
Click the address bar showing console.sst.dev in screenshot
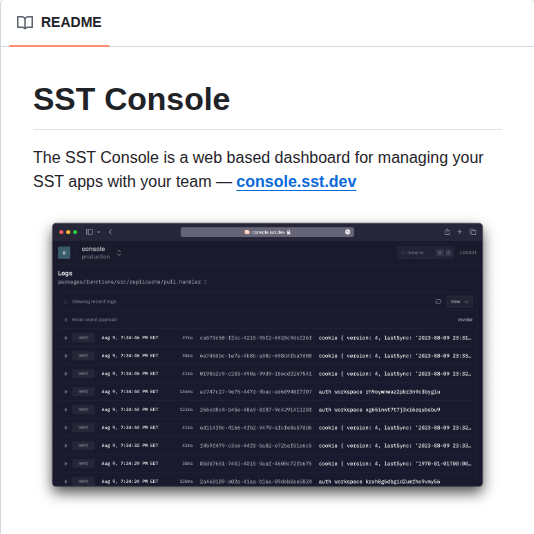click(x=267, y=232)
